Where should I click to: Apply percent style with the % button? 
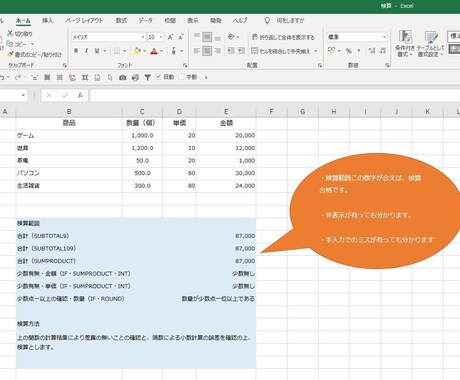tap(349, 51)
